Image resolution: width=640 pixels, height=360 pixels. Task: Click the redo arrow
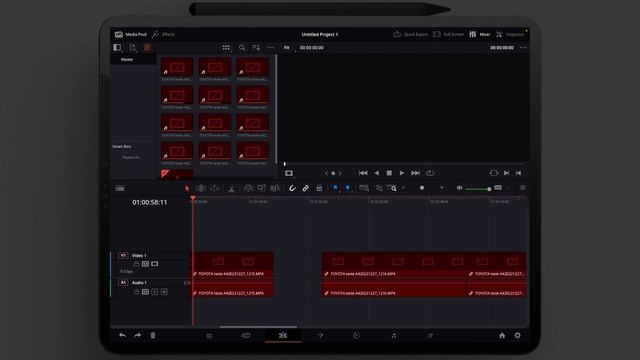click(x=138, y=336)
